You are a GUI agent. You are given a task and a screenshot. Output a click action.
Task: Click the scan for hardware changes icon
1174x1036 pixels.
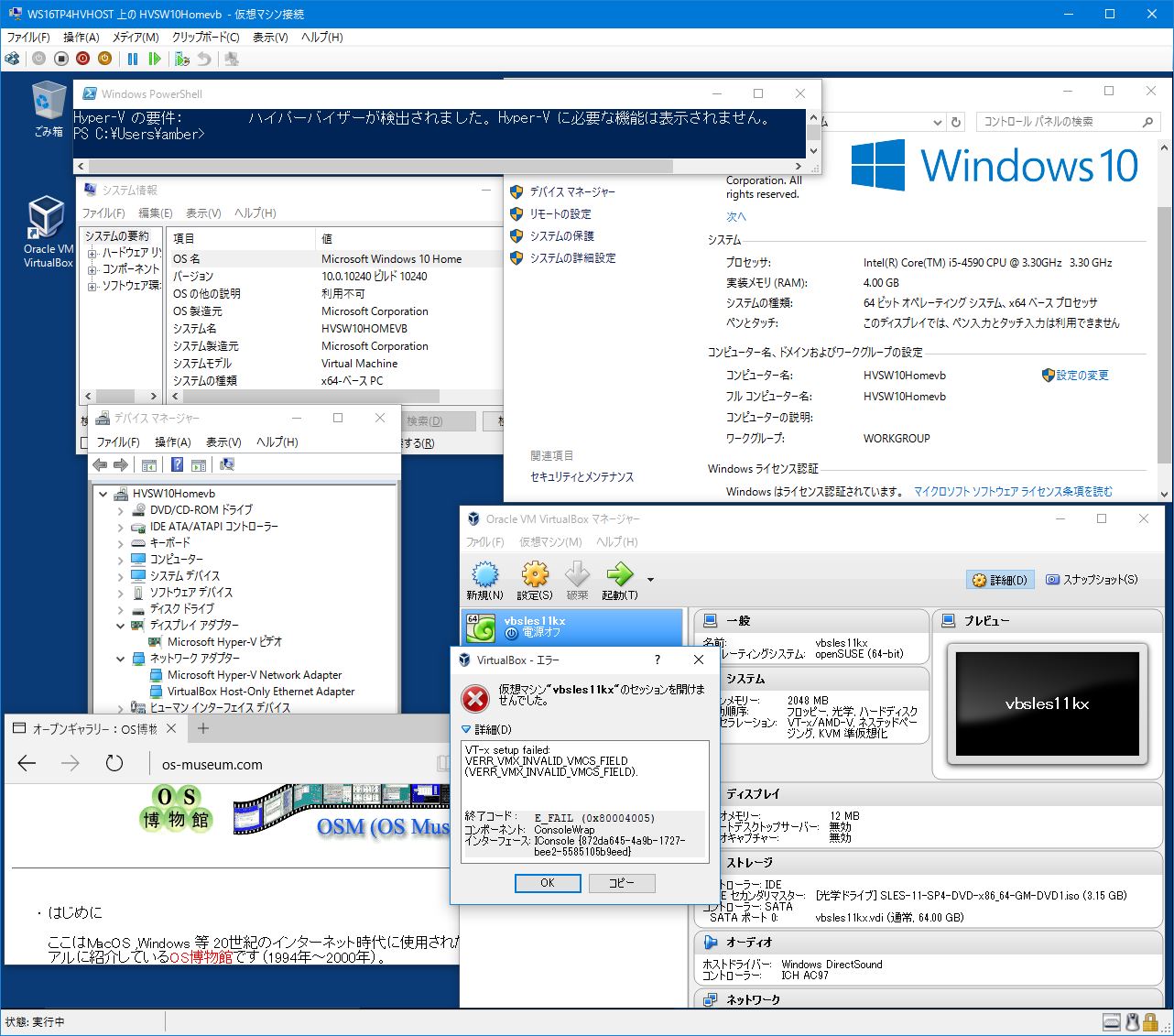point(227,464)
